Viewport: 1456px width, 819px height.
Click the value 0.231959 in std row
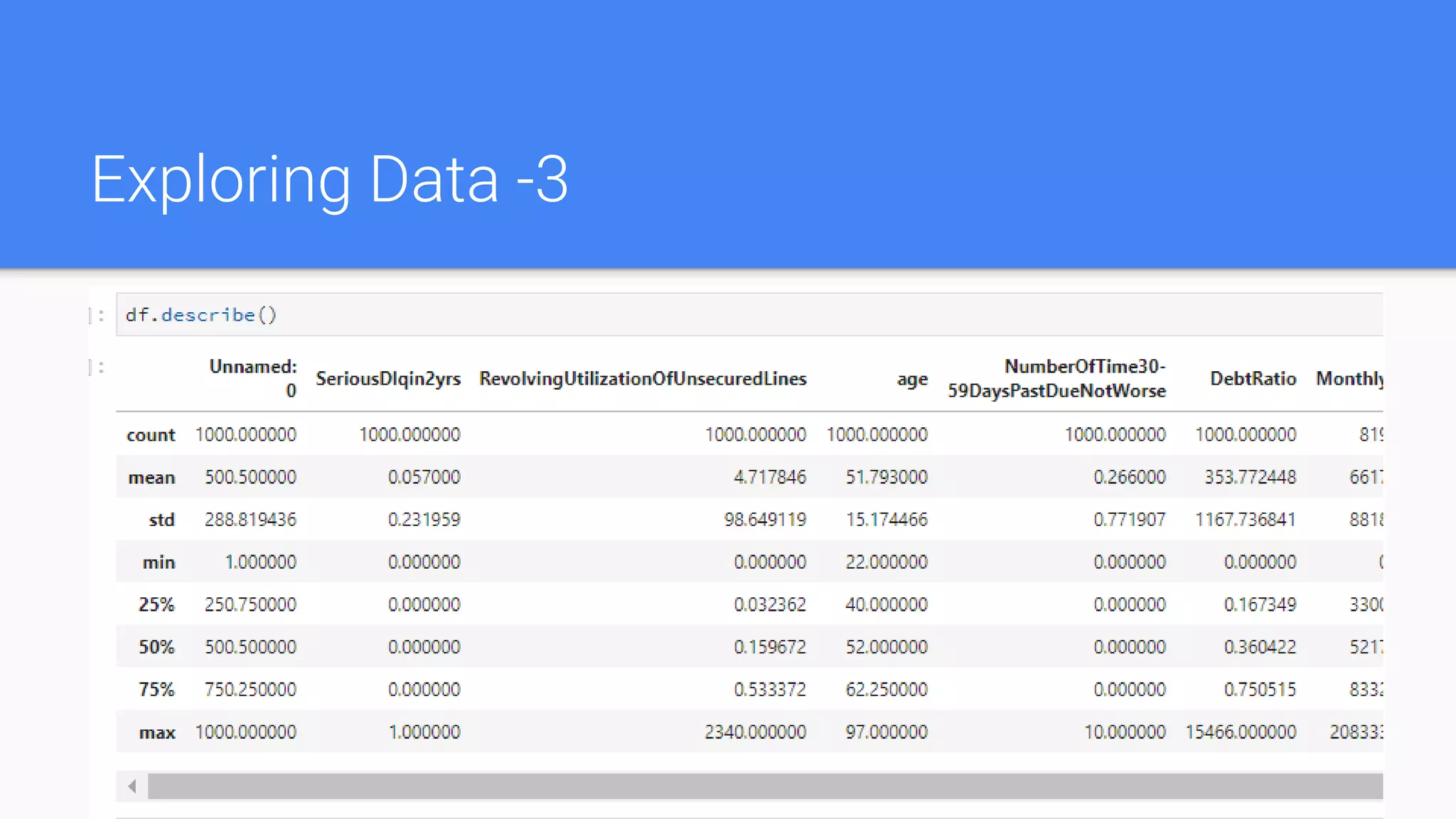(424, 520)
